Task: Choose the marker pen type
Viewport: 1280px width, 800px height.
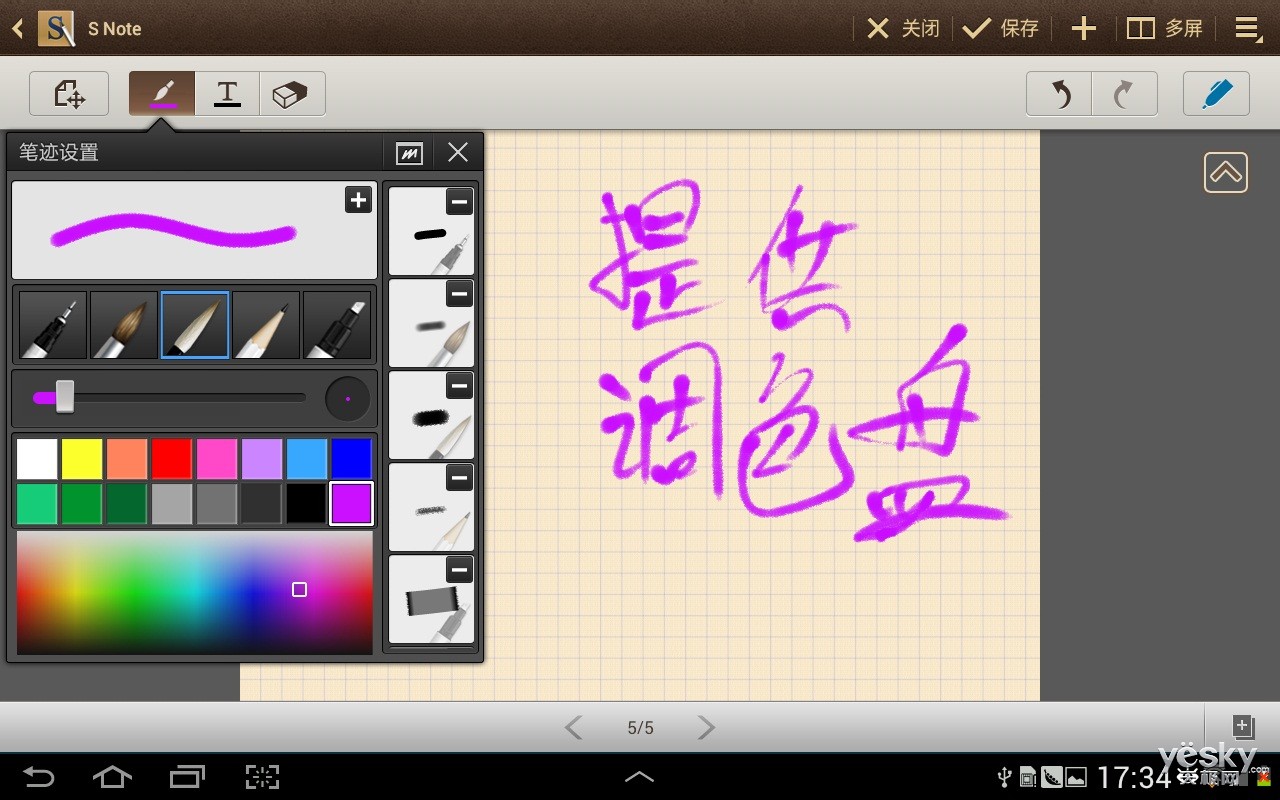Action: click(x=337, y=325)
